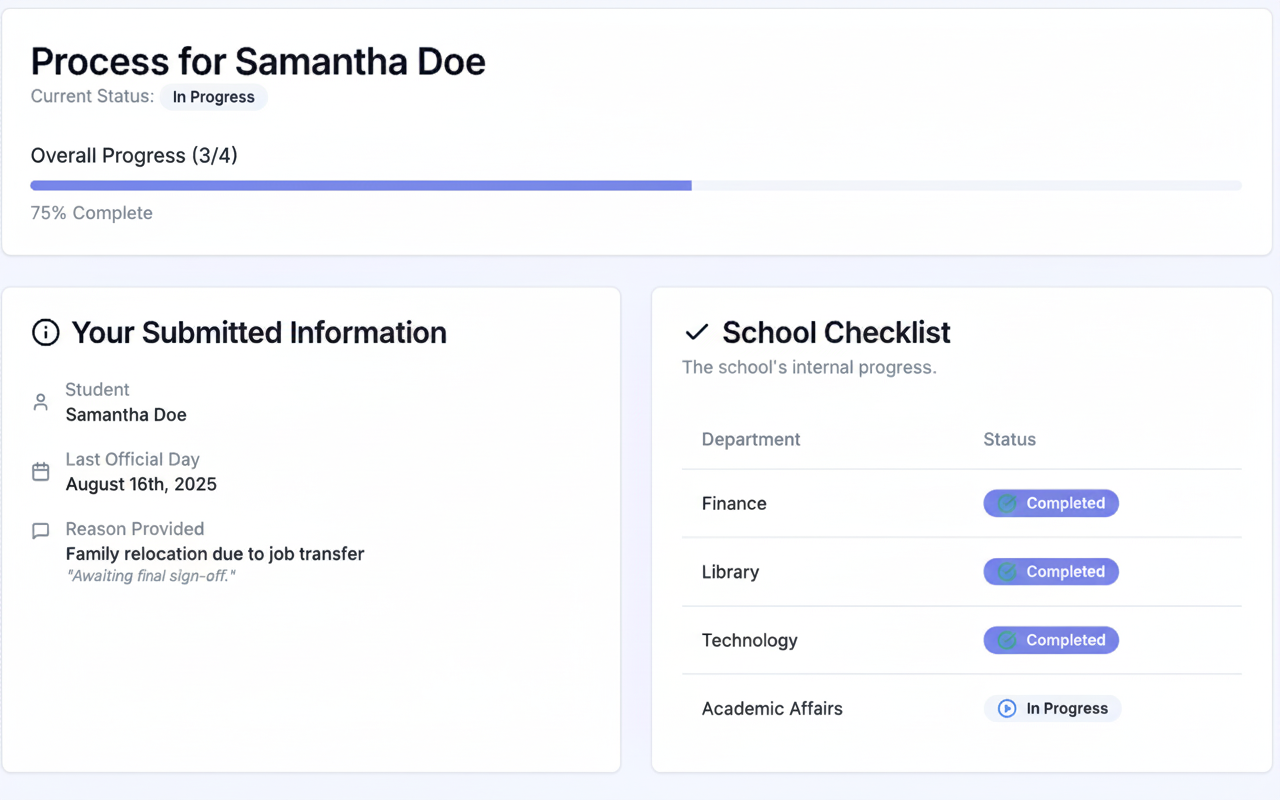Click the 75% Complete label

[x=92, y=213]
